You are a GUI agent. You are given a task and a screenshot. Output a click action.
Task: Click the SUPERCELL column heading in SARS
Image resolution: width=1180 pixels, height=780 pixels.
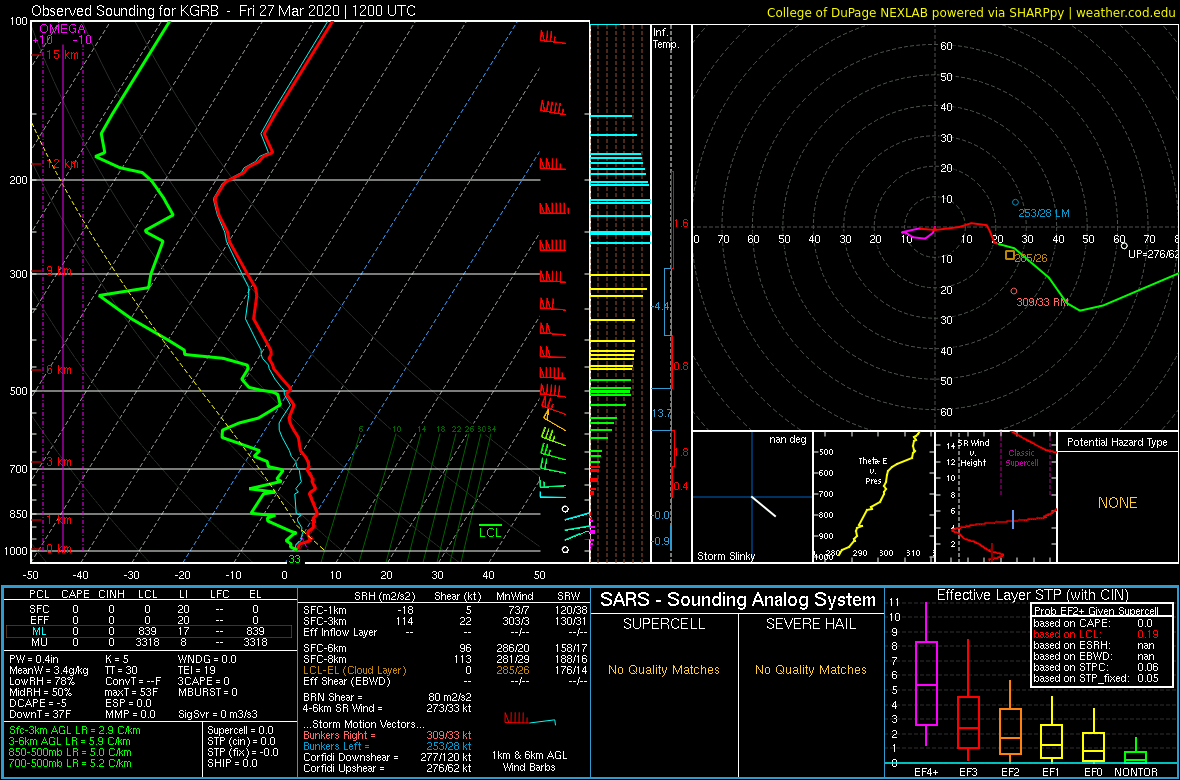(x=664, y=625)
